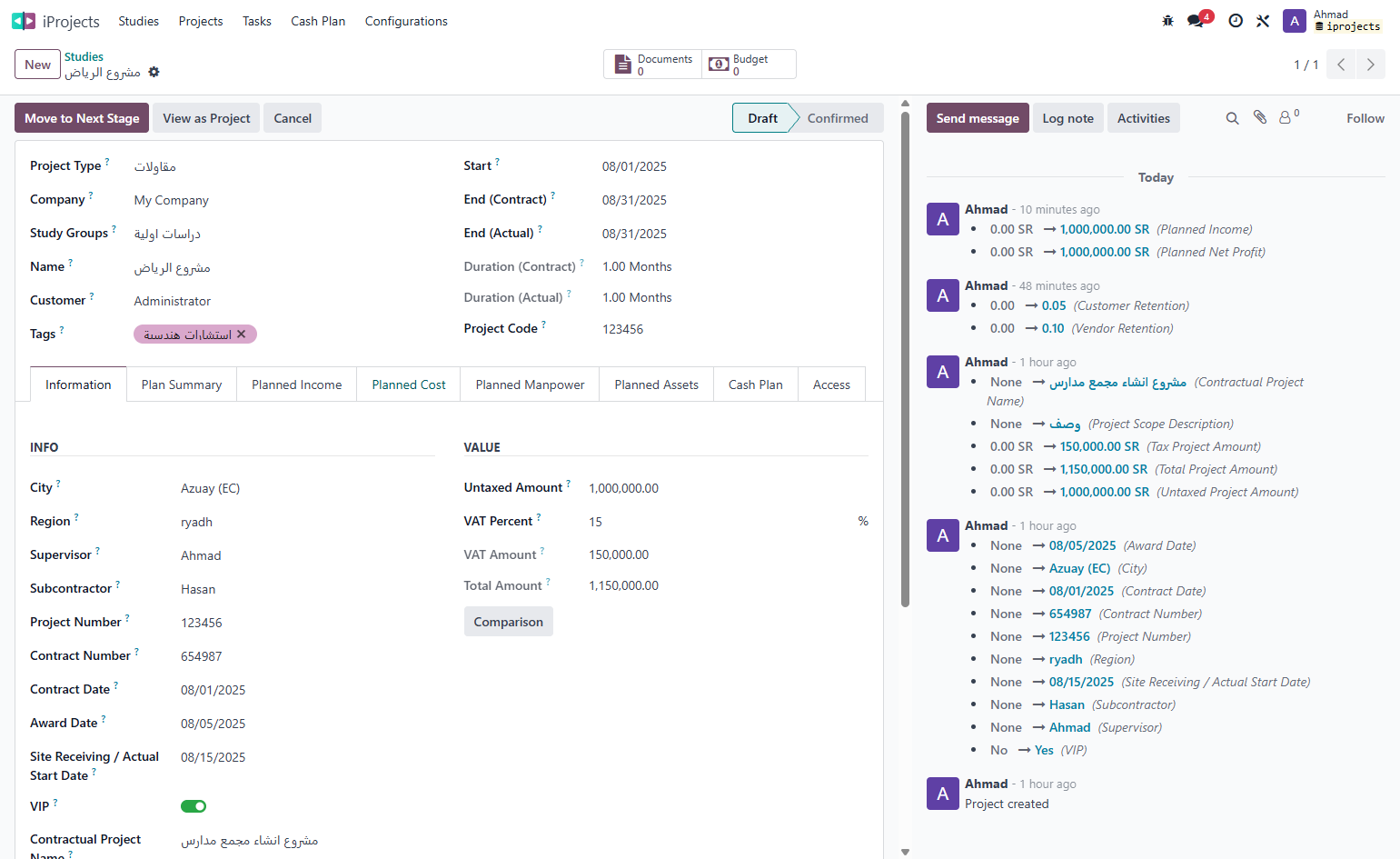Screen dimensions: 1400x859
Task: Select the Confirmed status stage
Action: coord(838,118)
